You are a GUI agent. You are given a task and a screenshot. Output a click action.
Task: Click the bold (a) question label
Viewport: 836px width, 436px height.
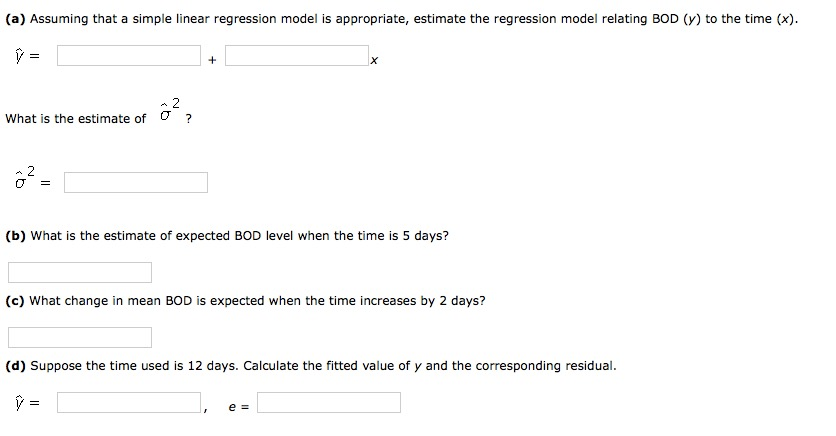(15, 19)
